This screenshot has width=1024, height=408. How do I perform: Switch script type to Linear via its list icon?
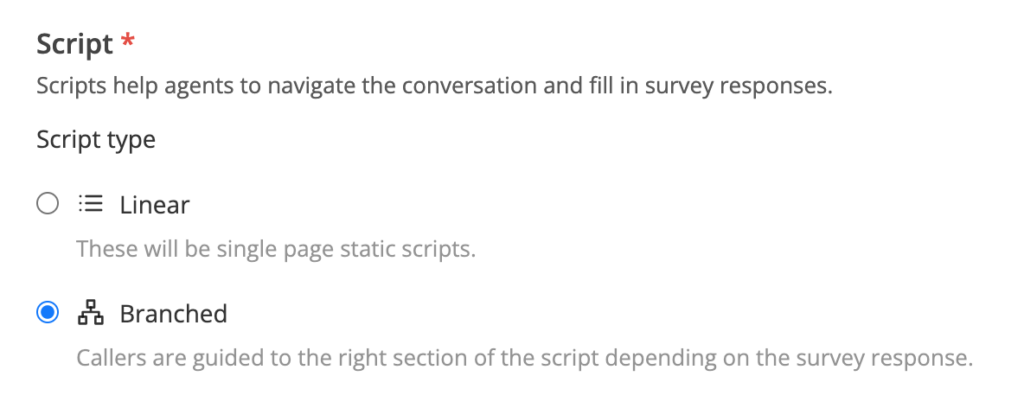(x=91, y=205)
